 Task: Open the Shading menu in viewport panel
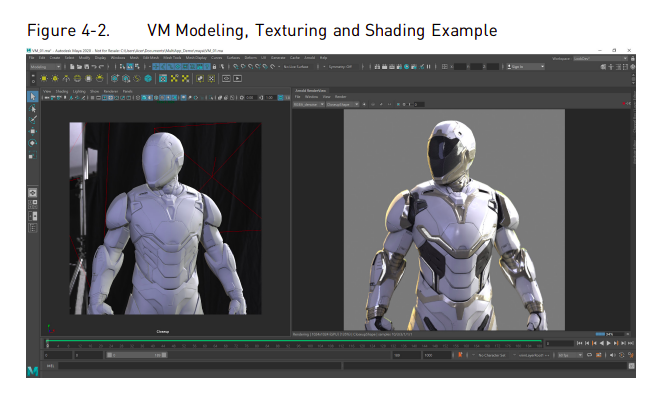coord(62,91)
